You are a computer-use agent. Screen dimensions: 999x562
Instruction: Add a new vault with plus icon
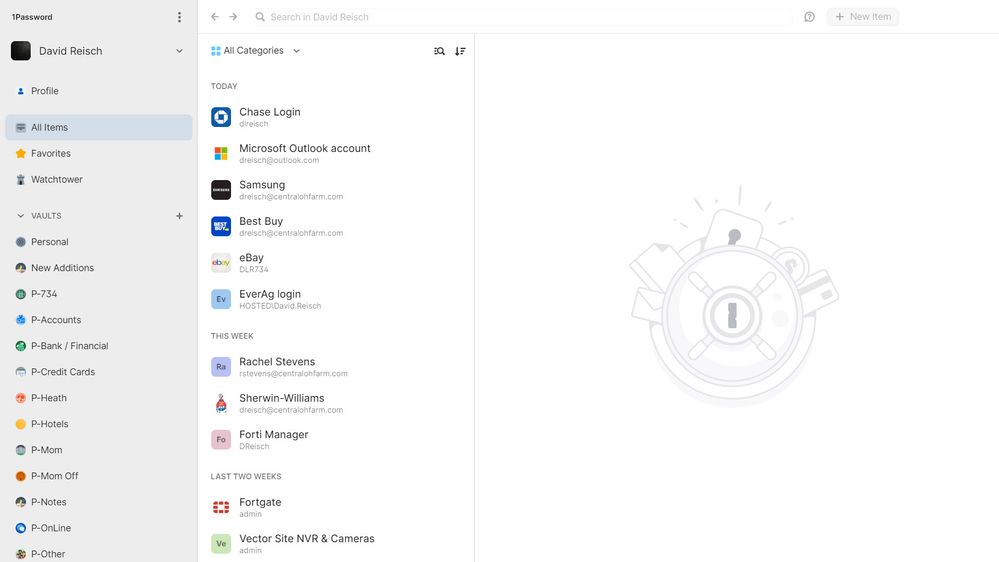[179, 216]
